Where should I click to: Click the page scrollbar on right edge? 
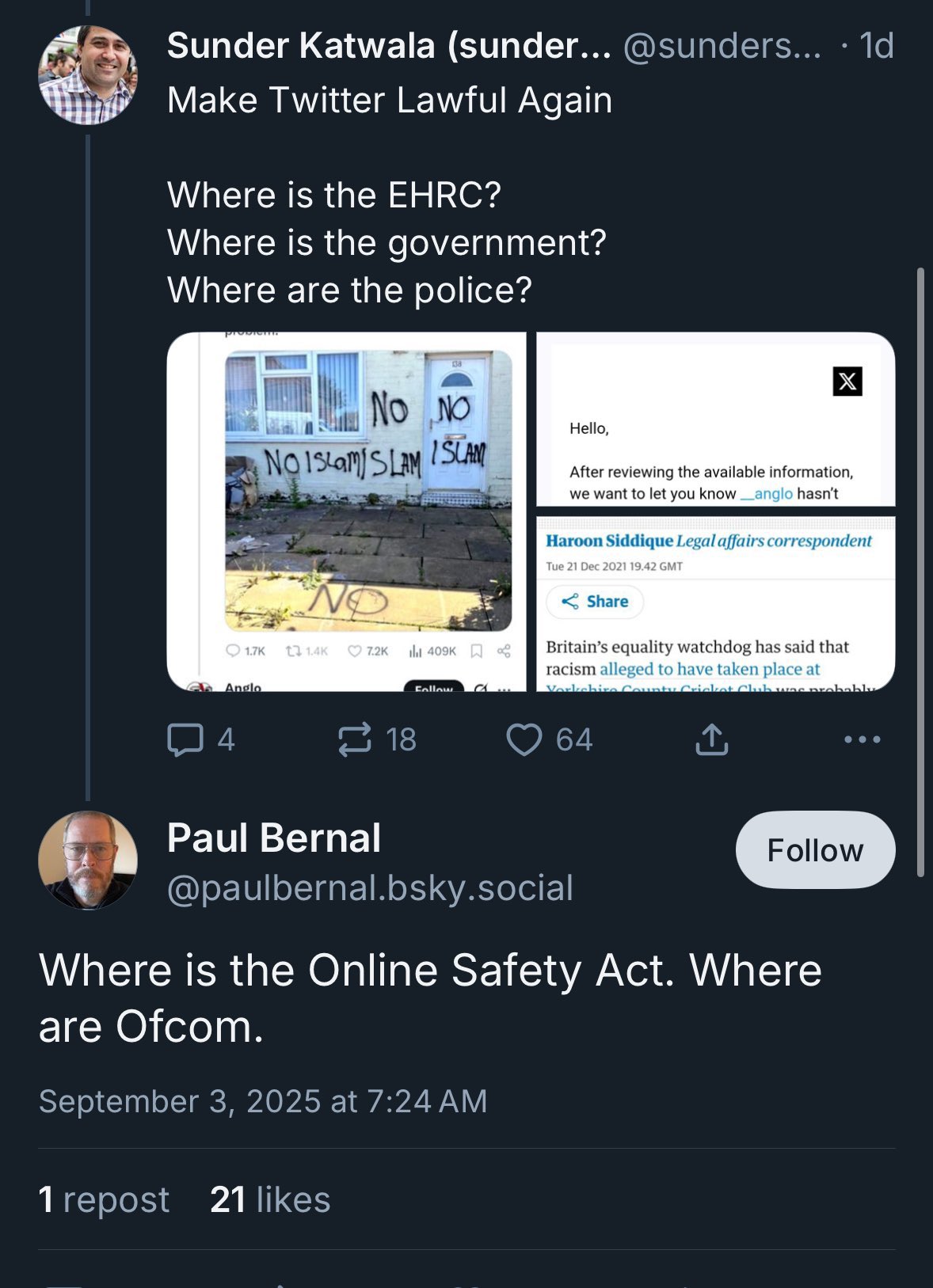click(x=920, y=572)
